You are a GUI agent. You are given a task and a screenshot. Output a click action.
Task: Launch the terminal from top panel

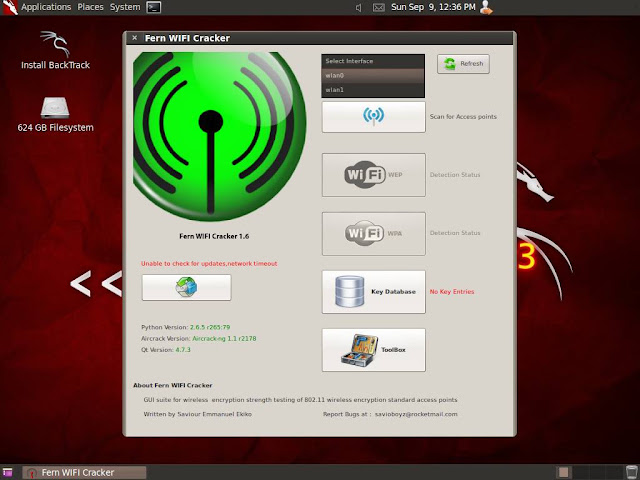tap(154, 7)
